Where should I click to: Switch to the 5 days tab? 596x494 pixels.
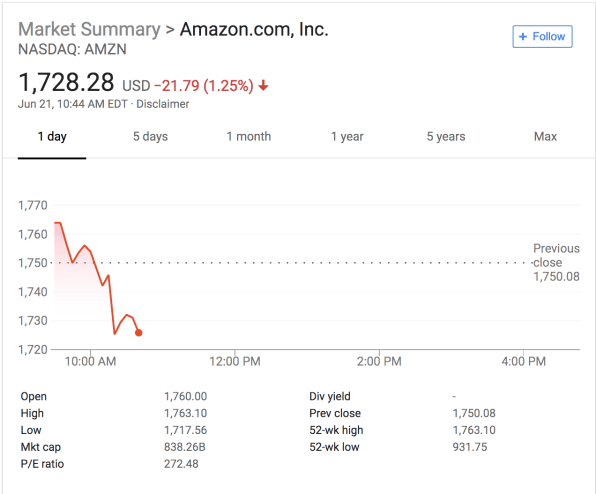[x=150, y=136]
